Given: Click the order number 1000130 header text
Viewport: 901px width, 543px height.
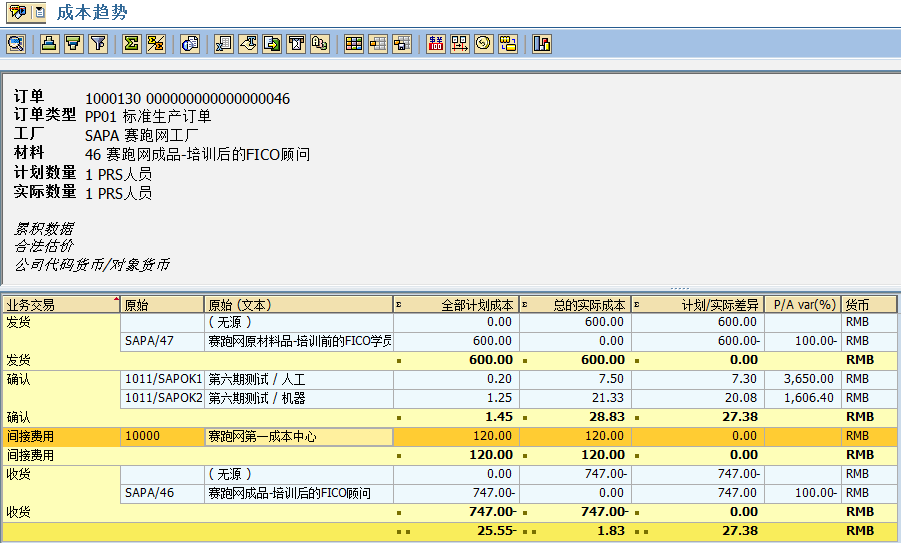Looking at the screenshot, I should click(x=187, y=99).
